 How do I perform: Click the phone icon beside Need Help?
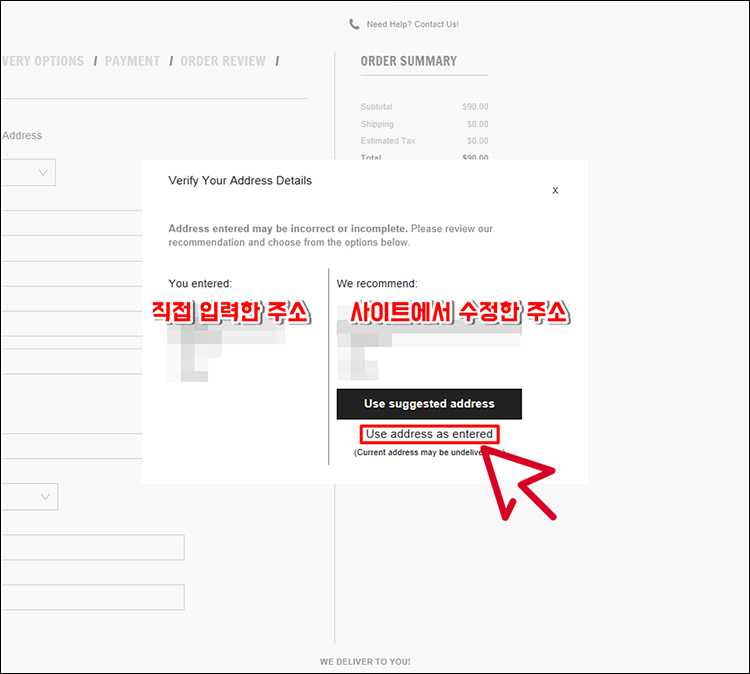[354, 24]
